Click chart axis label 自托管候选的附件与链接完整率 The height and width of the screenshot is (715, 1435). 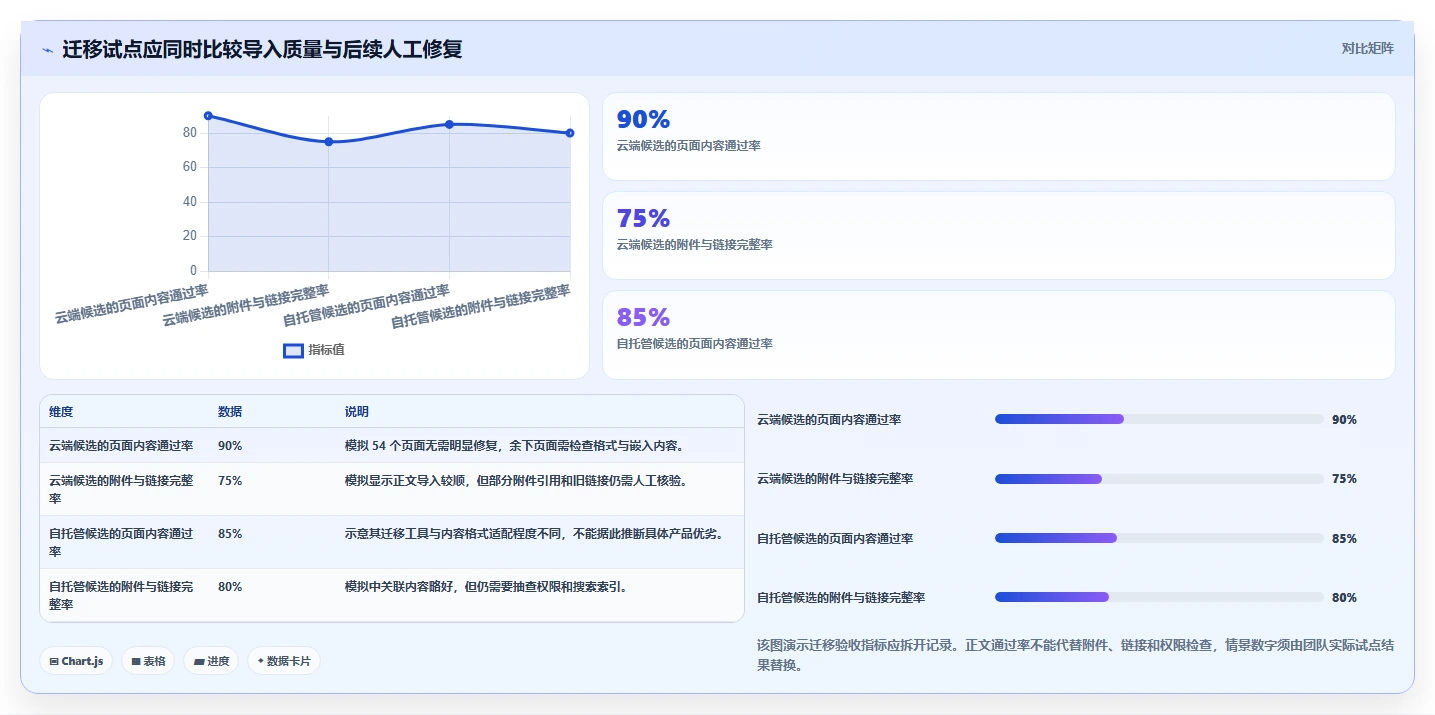tap(480, 307)
